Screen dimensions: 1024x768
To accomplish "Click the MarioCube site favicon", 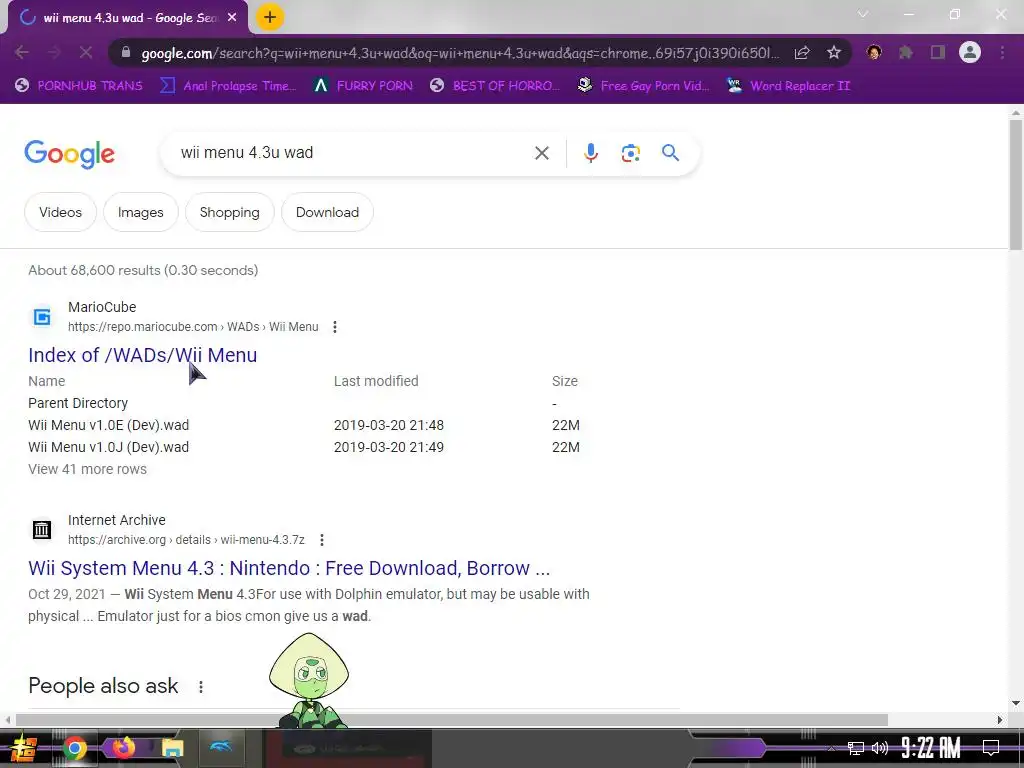I will tap(42, 317).
